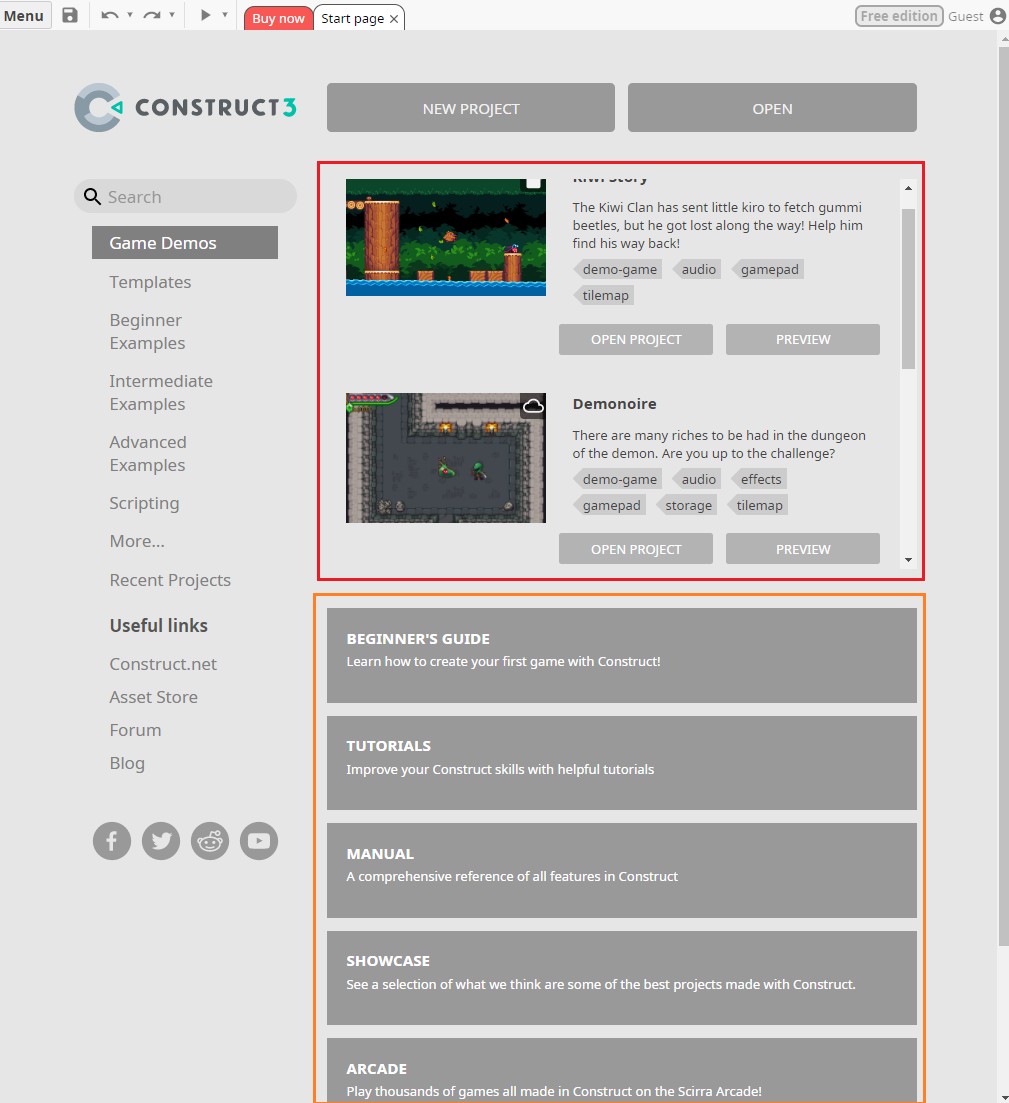Click demo list scroll down arrow
Image resolution: width=1009 pixels, height=1103 pixels.
[908, 560]
